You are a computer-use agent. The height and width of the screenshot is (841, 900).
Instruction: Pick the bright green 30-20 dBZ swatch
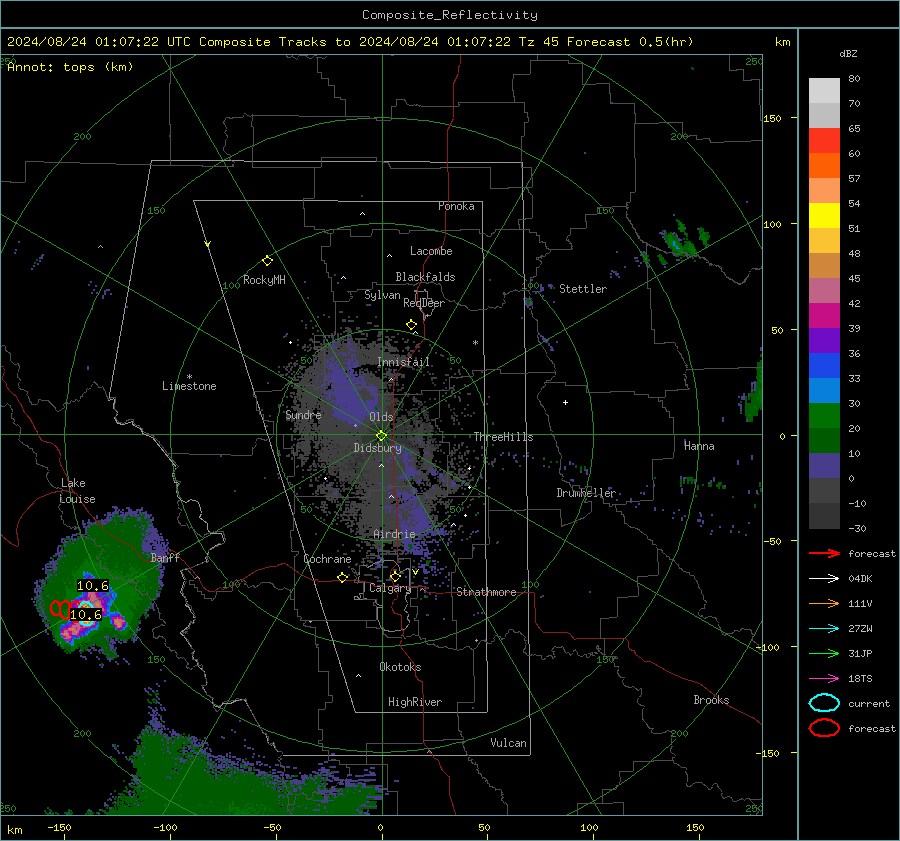click(x=824, y=416)
